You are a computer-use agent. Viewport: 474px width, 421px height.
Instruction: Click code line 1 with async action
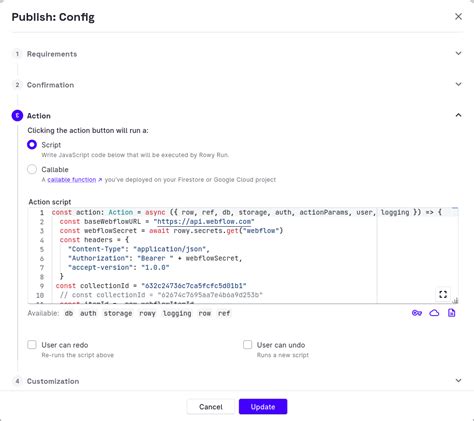247,212
